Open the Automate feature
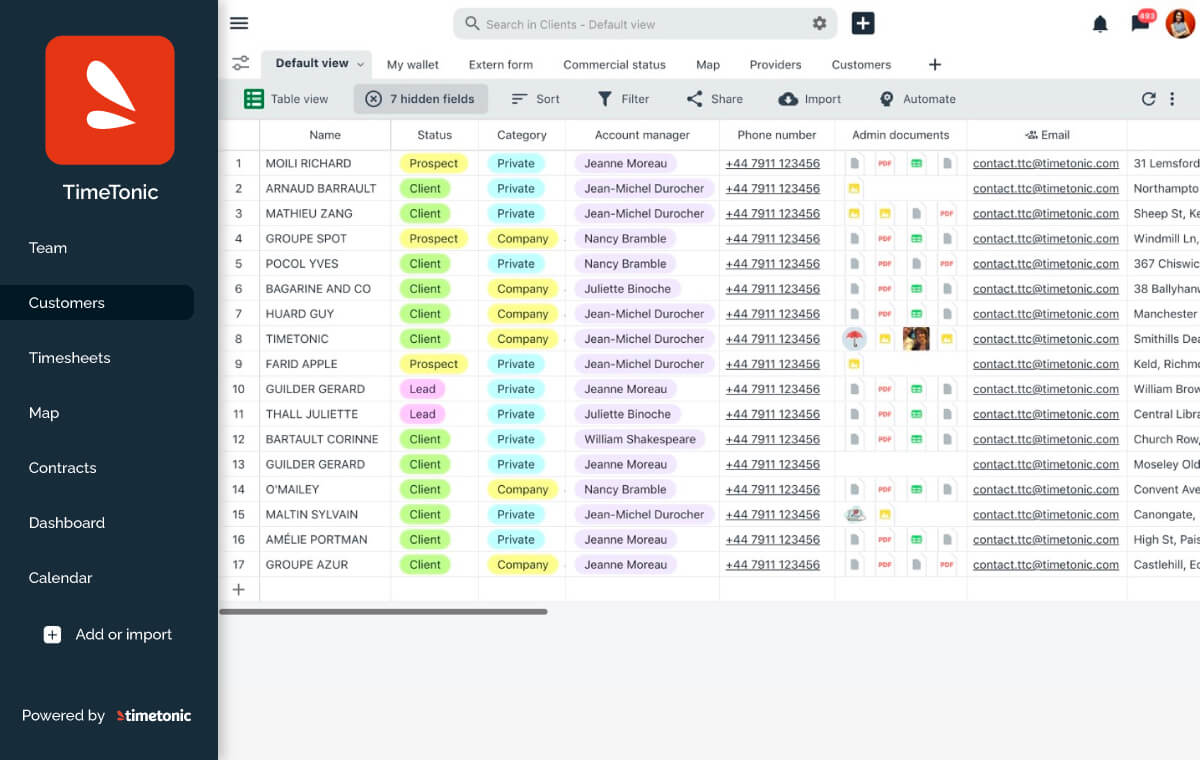 pos(917,99)
